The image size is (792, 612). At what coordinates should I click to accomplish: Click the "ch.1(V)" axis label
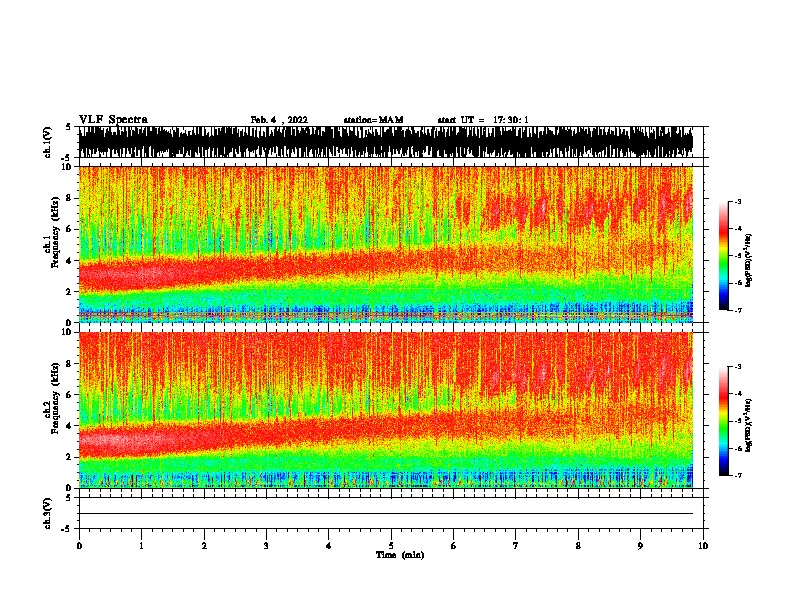pos(47,142)
